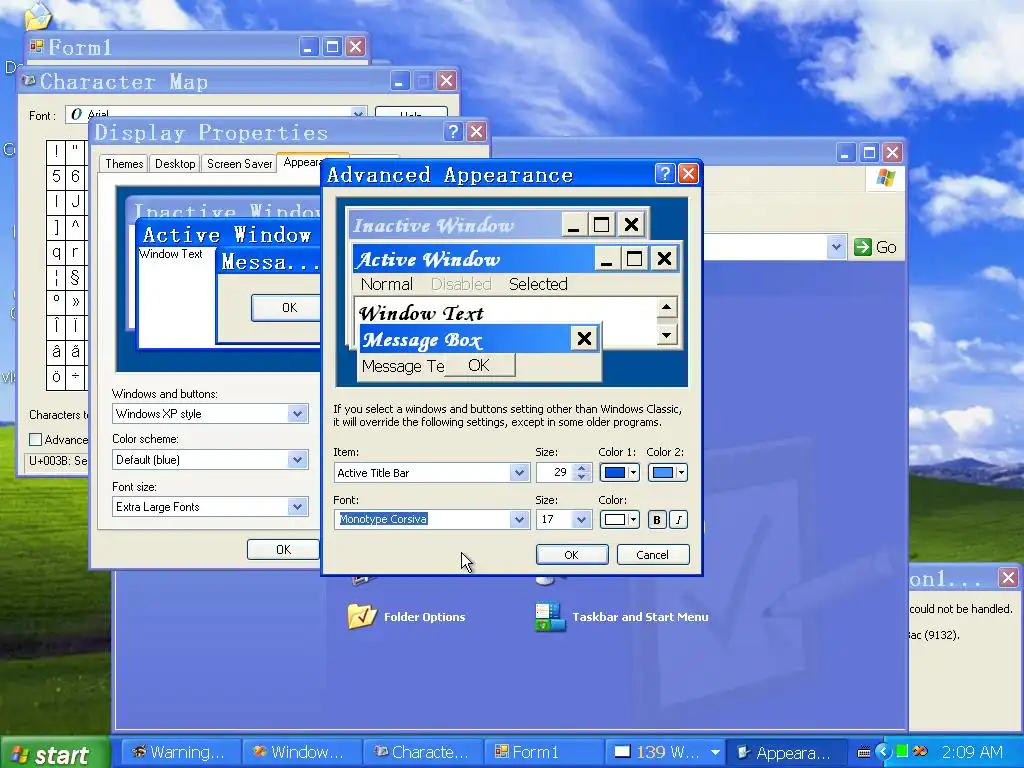The image size is (1024, 768).
Task: Select the ö character in Character Map
Action: click(56, 377)
